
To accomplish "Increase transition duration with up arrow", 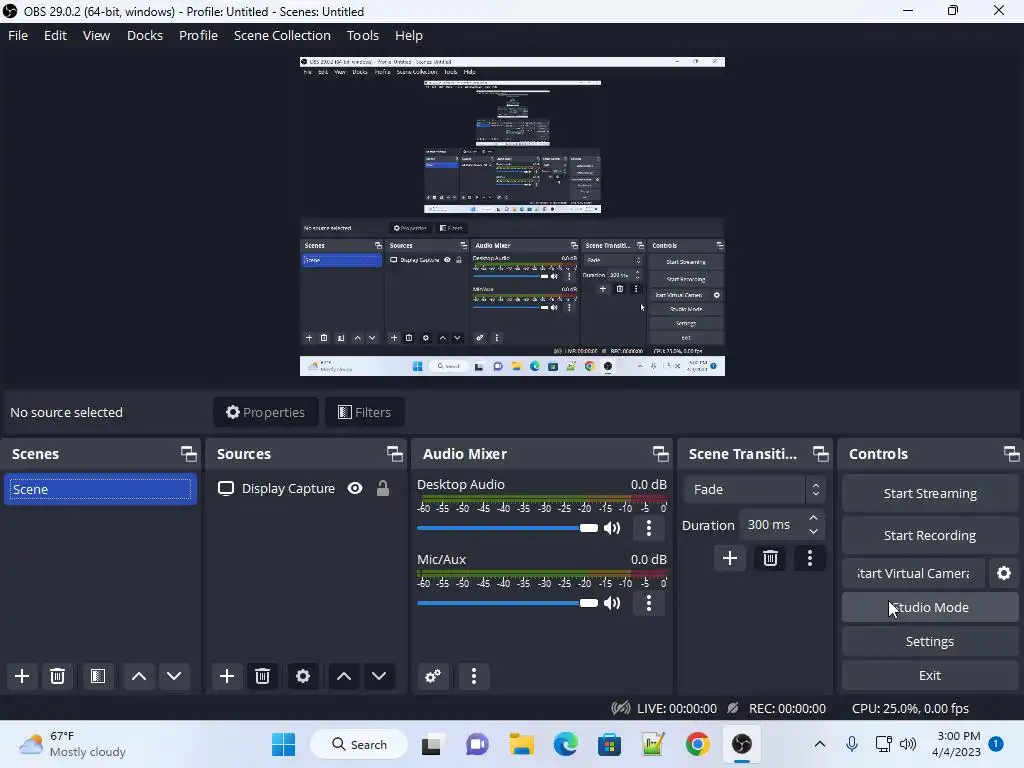I will coord(813,518).
